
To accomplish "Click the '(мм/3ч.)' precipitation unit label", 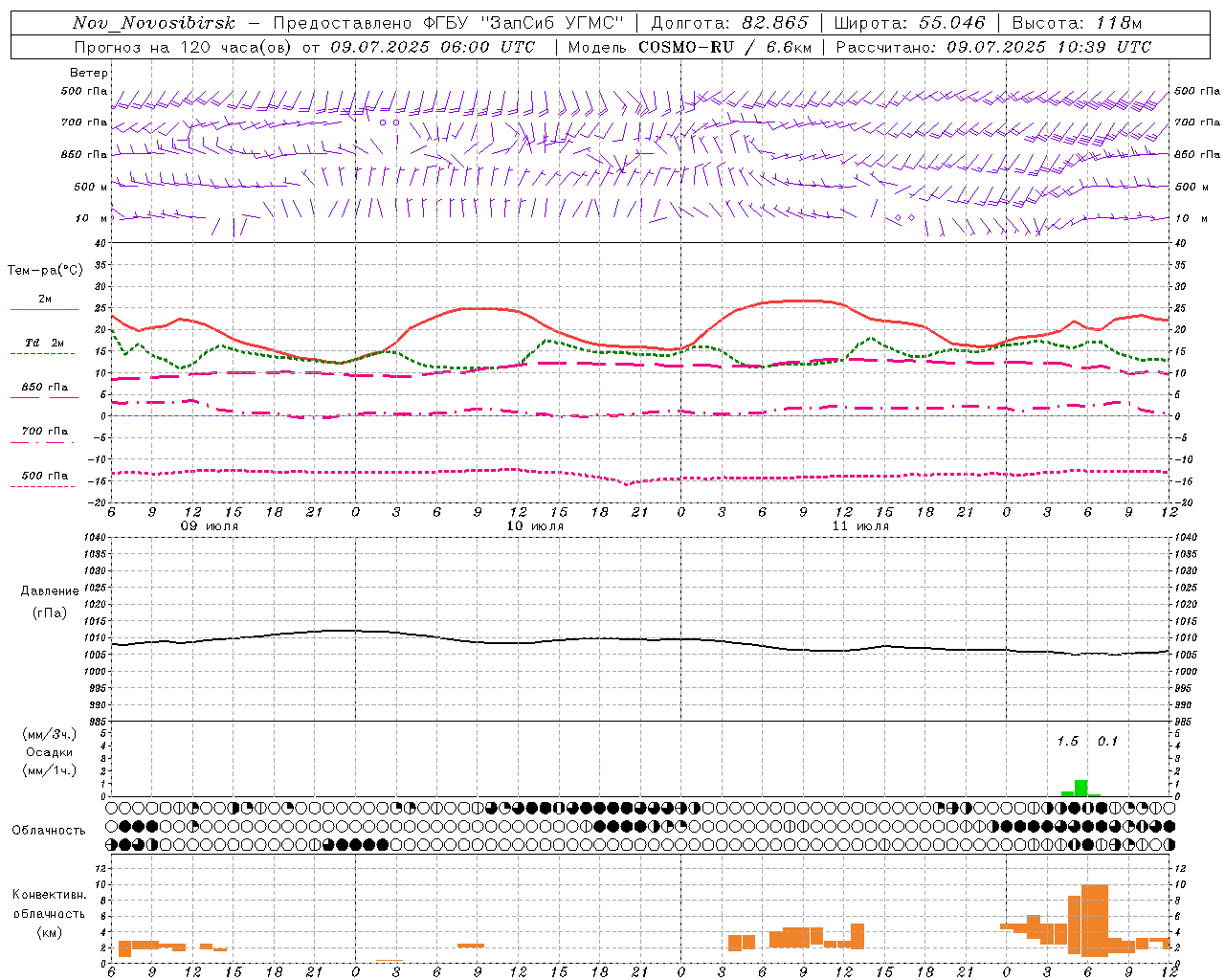I will 50,734.
